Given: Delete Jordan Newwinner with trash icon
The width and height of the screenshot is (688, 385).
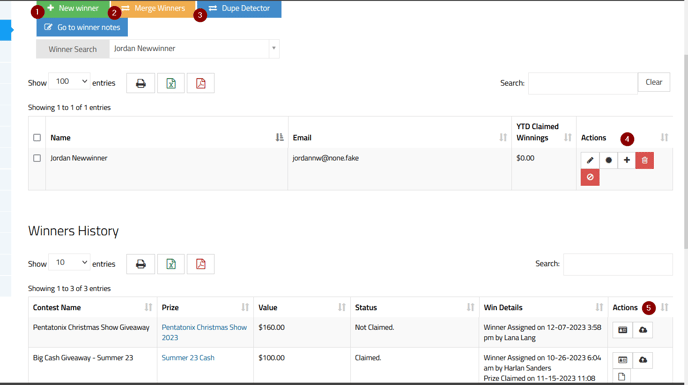Looking at the screenshot, I should coord(645,160).
